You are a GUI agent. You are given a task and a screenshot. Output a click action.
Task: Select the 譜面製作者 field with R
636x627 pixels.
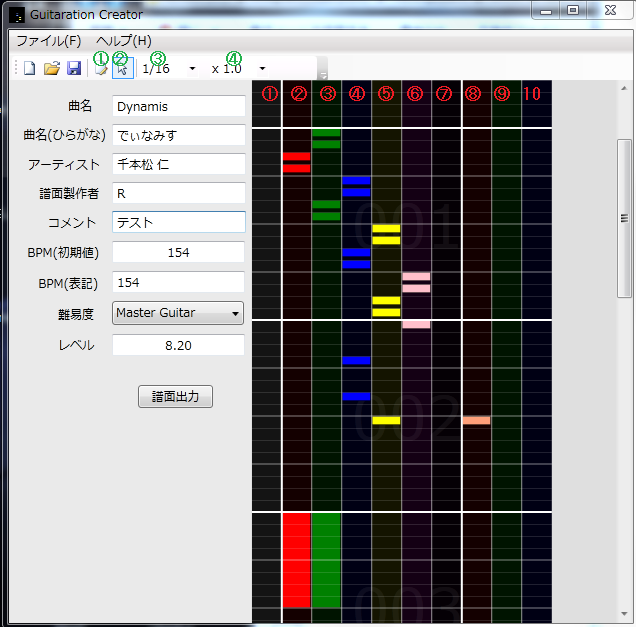178,193
